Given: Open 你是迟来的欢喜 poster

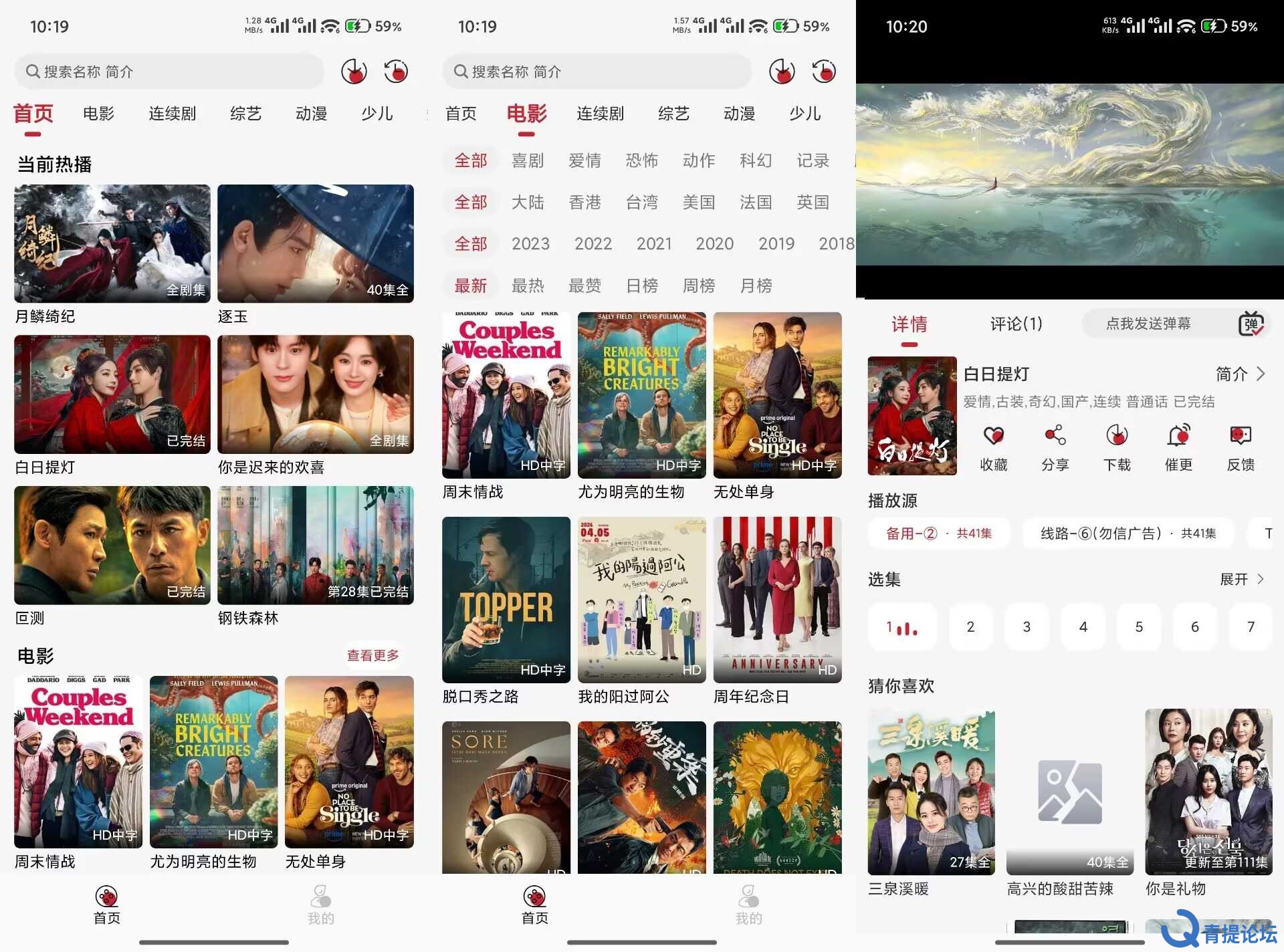Looking at the screenshot, I should click(x=316, y=394).
